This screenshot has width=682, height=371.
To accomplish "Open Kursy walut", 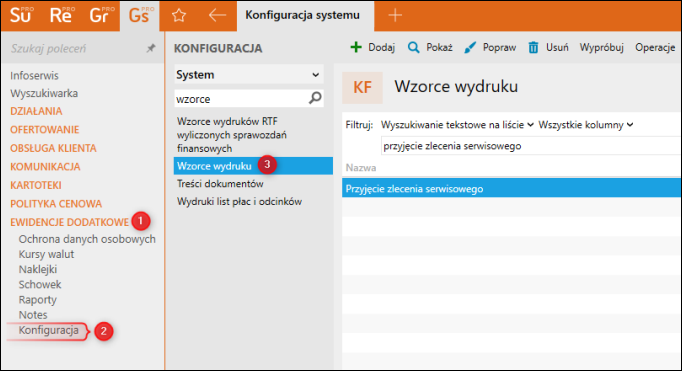I will tap(46, 254).
